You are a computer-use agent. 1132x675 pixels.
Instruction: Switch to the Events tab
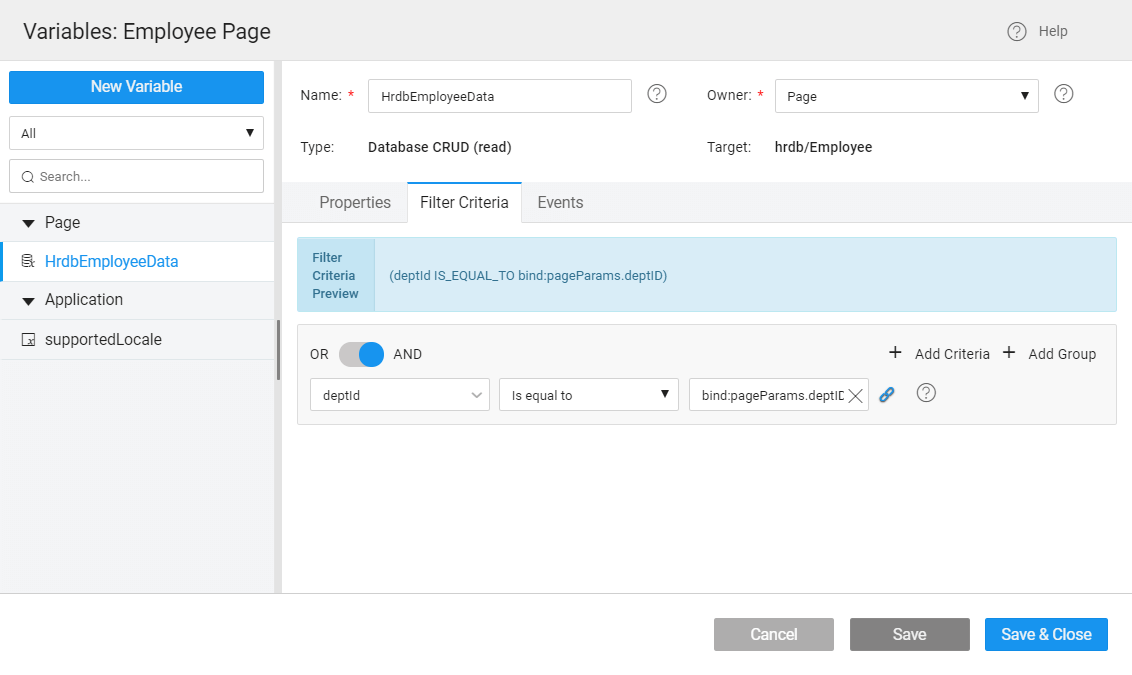click(560, 202)
